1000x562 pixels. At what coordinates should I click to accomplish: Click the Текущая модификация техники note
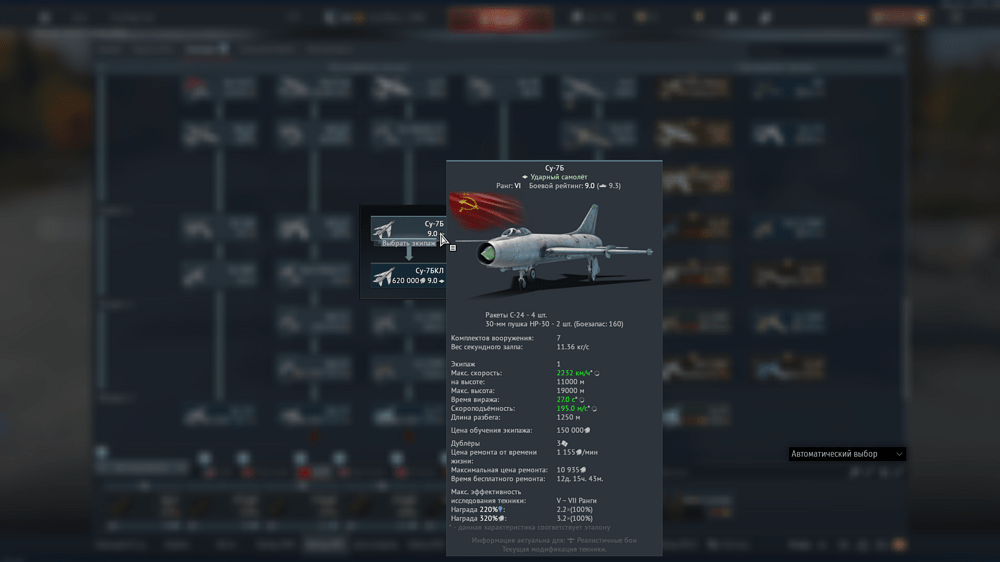pyautogui.click(x=554, y=549)
